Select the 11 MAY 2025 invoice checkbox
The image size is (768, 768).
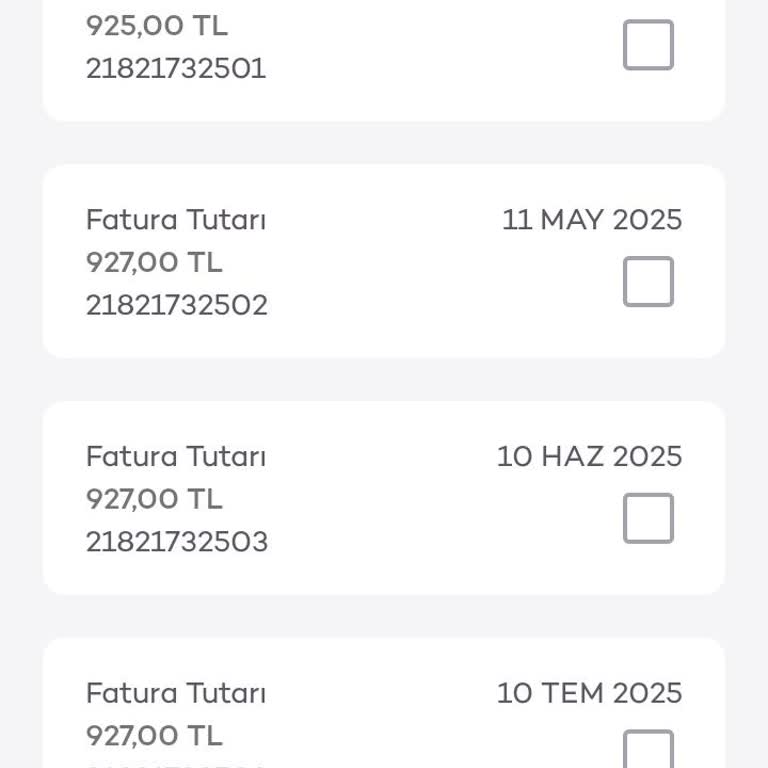(x=648, y=281)
